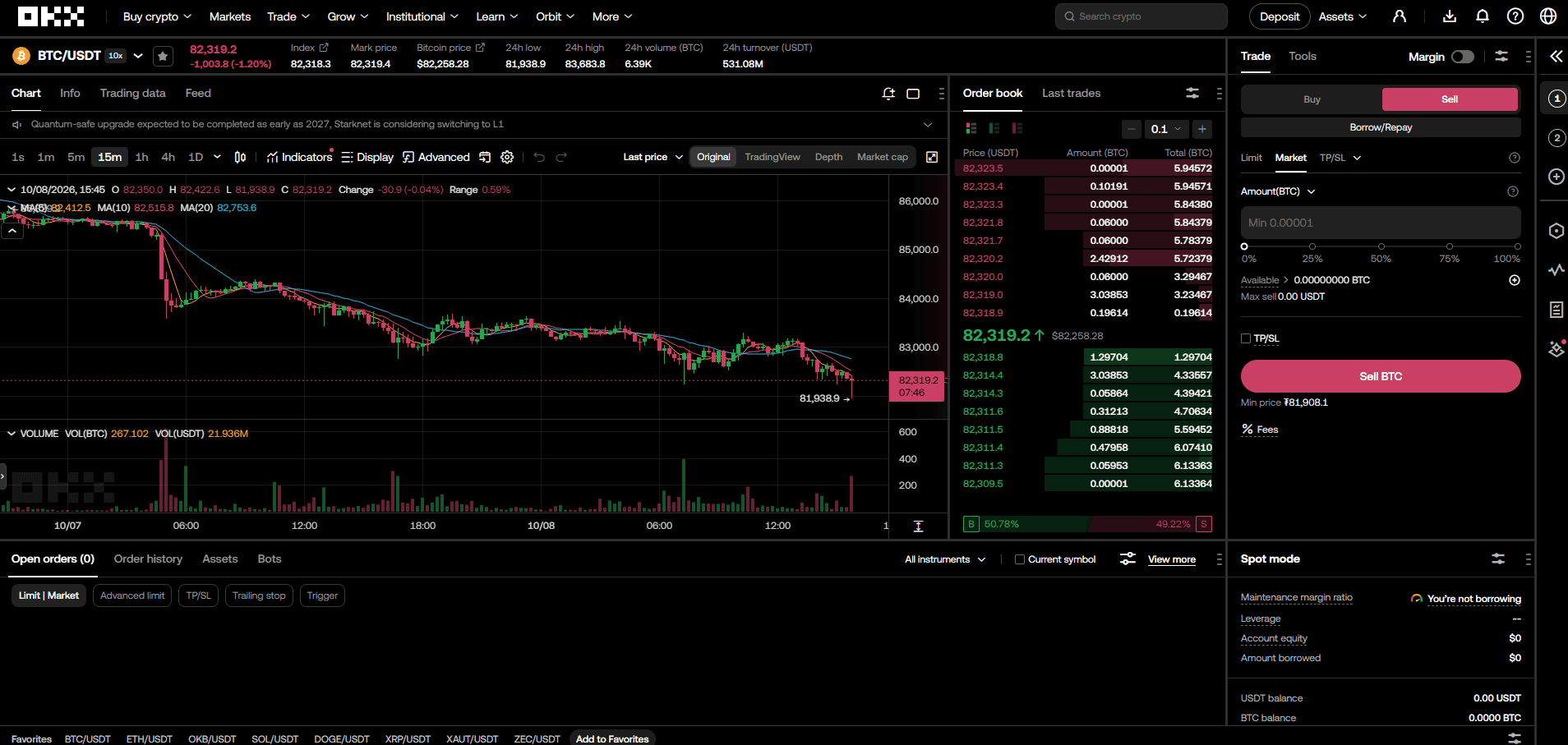Viewport: 1568px width, 745px height.
Task: Open the Trade menu in navigation
Action: [x=288, y=16]
